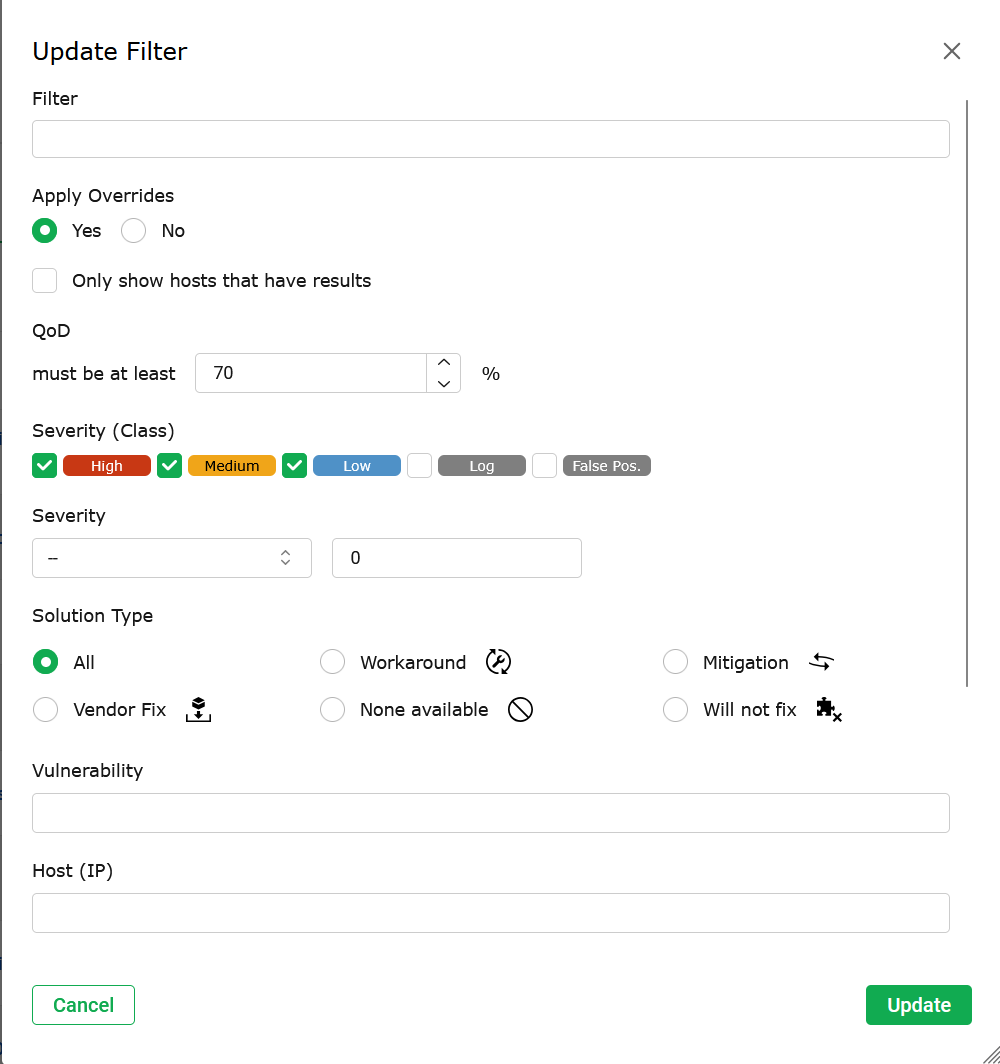Click the Workaround wrench icon
This screenshot has height=1064, width=1000.
[x=498, y=662]
